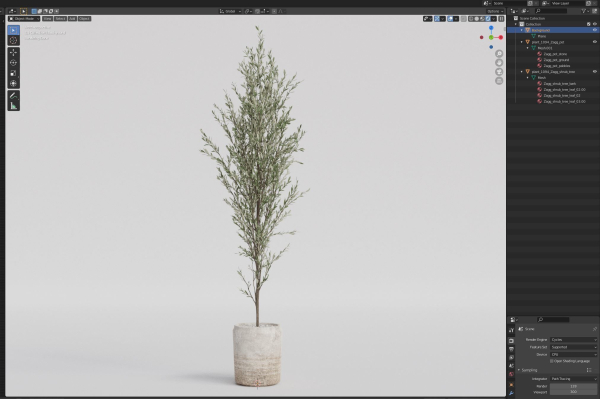Select the Plane object in Outliner
Screen dimensions: 600x399
[x=541, y=36]
